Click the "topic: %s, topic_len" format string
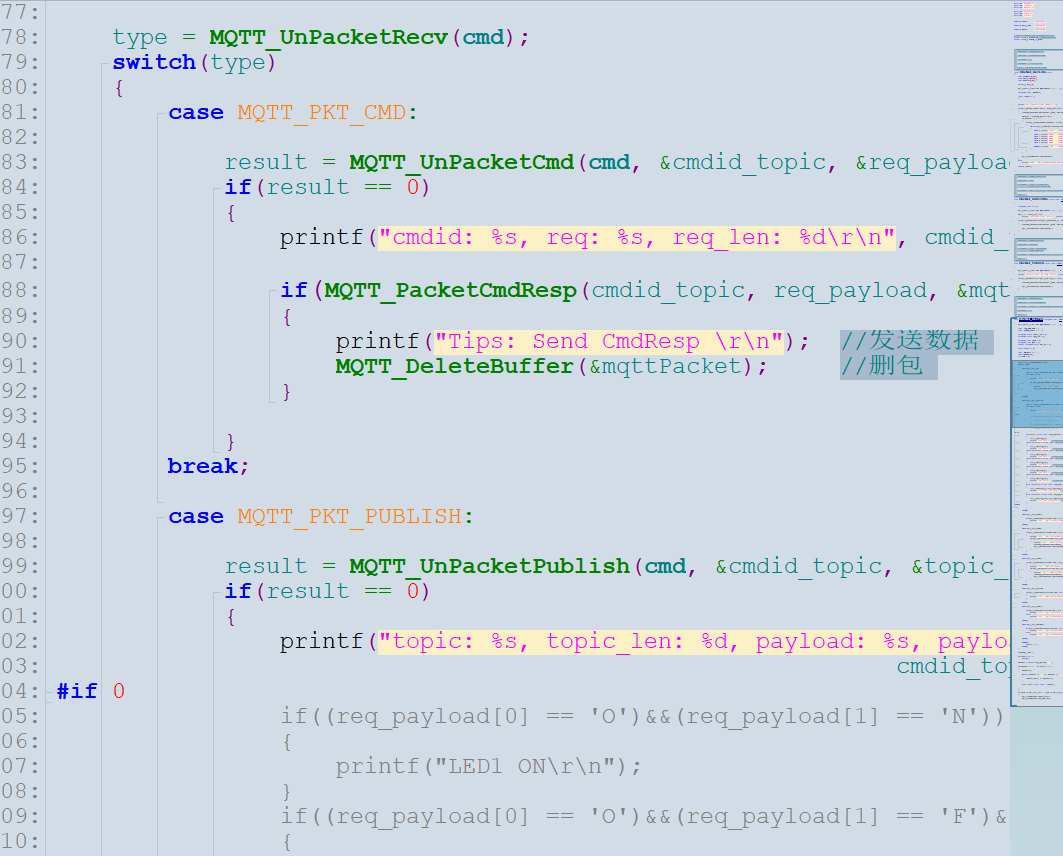The width and height of the screenshot is (1063, 856). 694,642
